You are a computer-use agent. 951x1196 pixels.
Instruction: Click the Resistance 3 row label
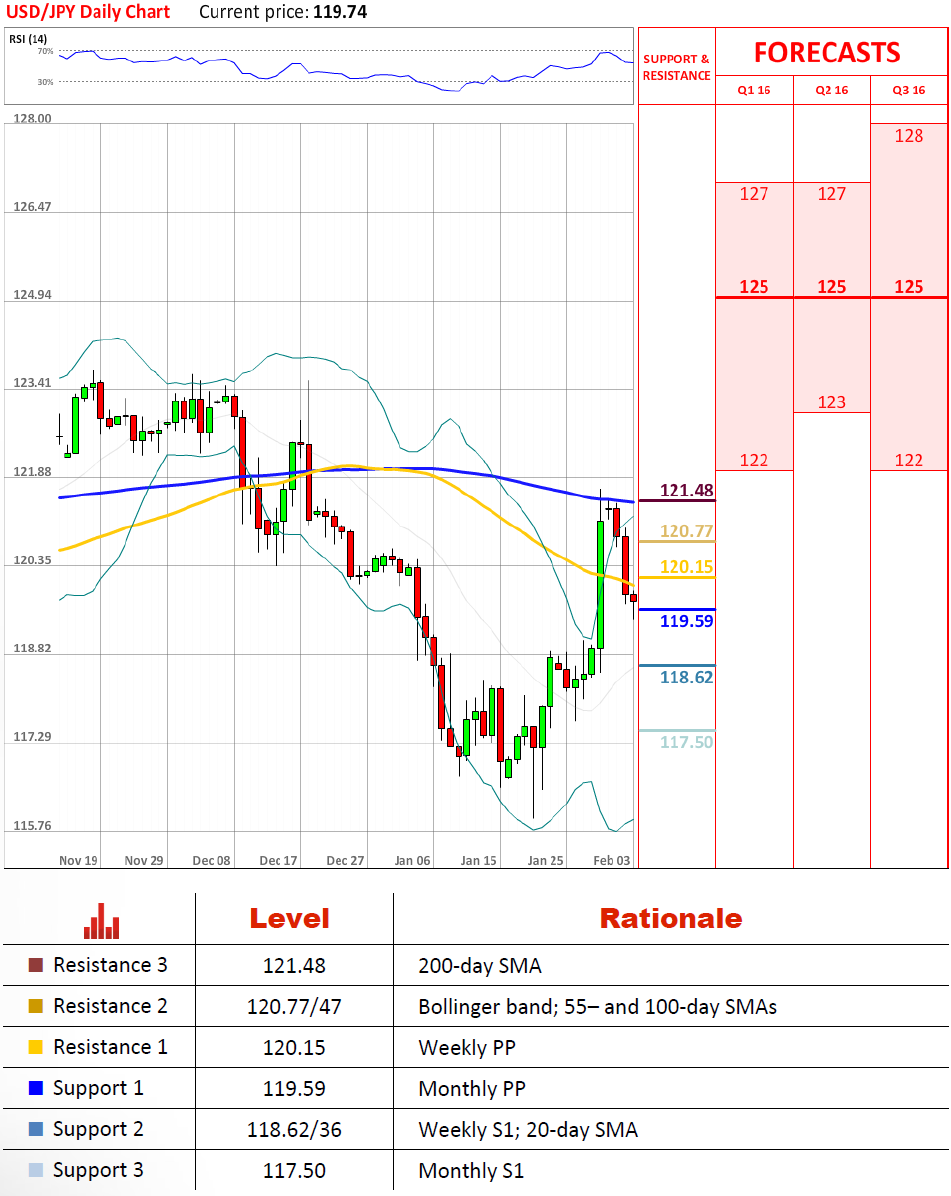tap(110, 965)
